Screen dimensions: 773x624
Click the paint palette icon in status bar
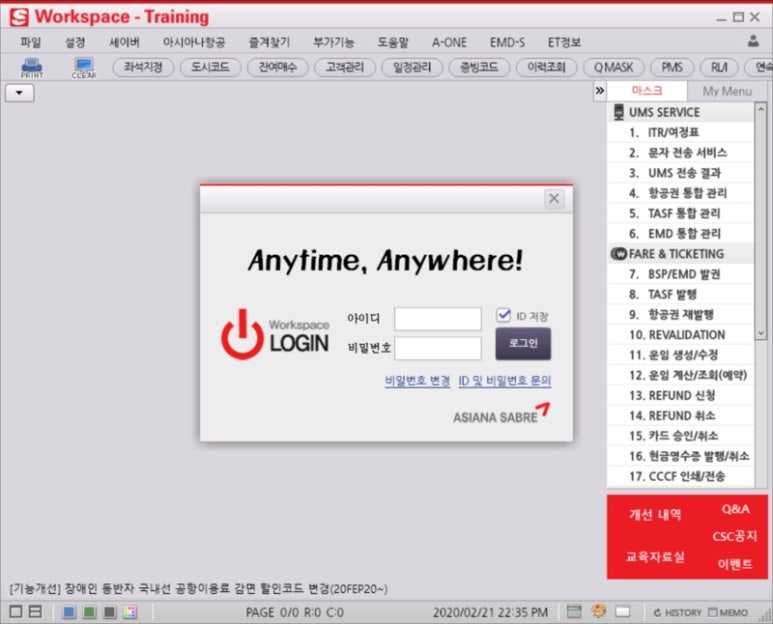(x=598, y=611)
